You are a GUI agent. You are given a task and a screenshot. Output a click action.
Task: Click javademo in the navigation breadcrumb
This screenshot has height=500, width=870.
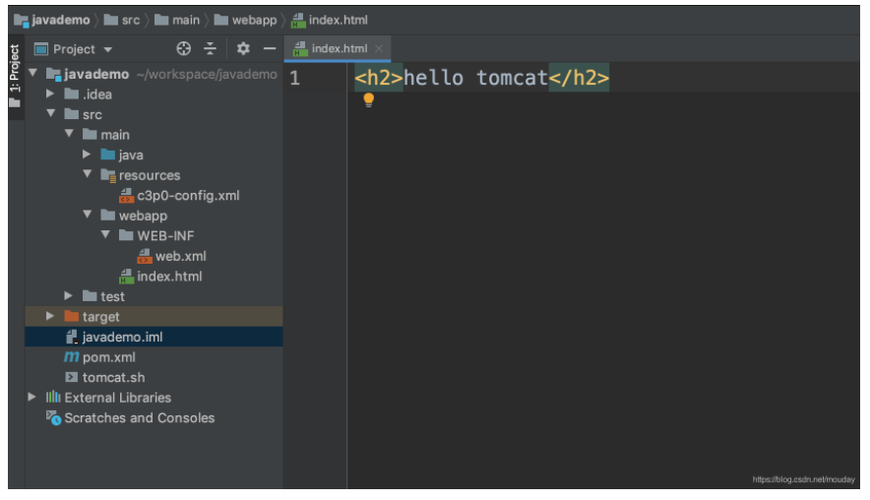point(61,20)
